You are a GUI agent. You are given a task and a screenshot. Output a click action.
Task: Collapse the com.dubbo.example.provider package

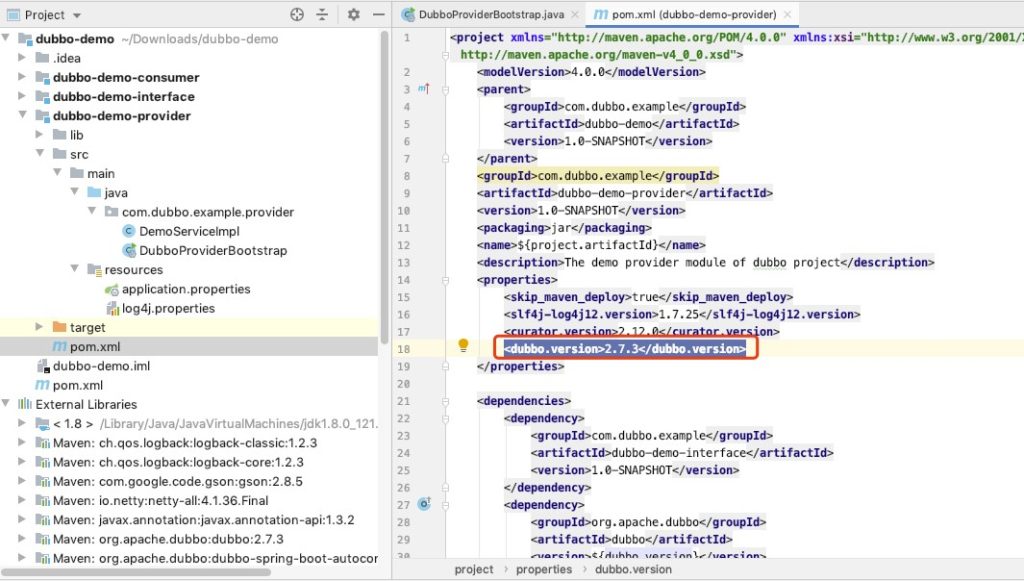click(x=91, y=212)
